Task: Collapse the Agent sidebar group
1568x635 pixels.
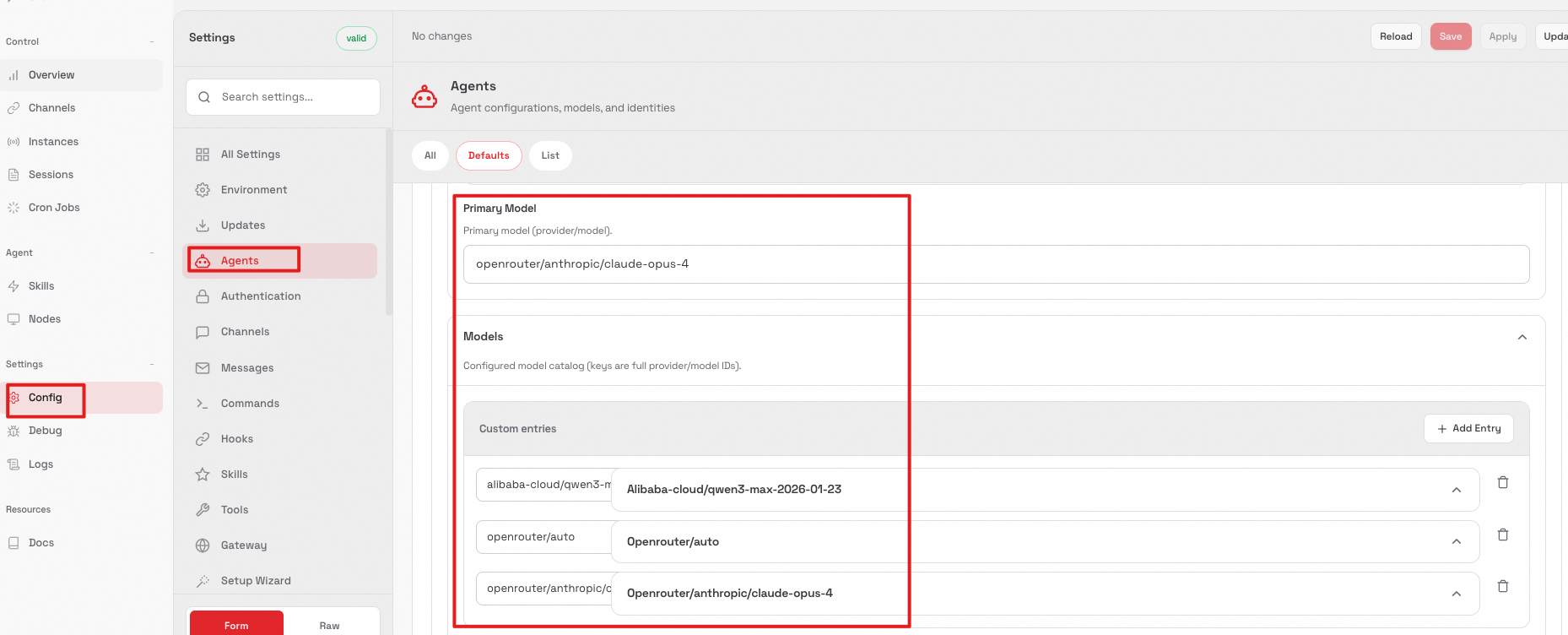Action: [152, 252]
